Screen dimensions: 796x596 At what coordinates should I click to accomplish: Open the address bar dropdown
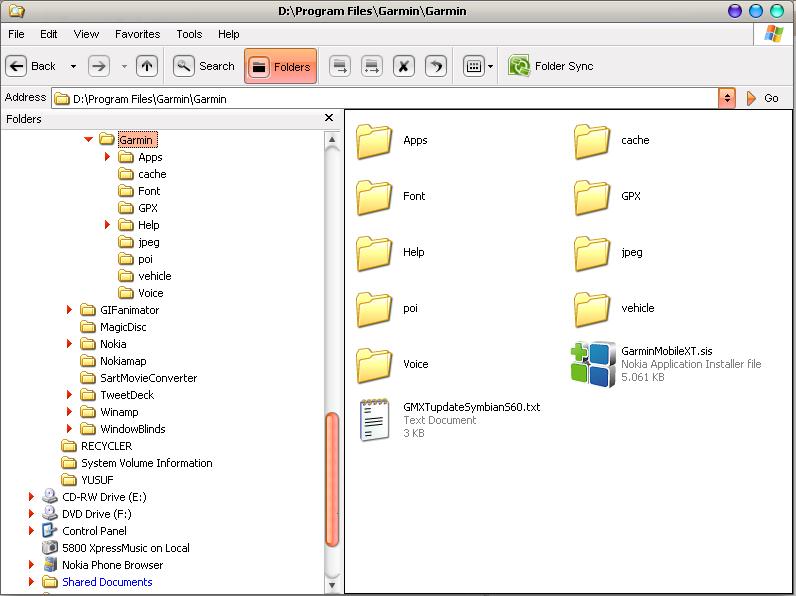pos(727,98)
